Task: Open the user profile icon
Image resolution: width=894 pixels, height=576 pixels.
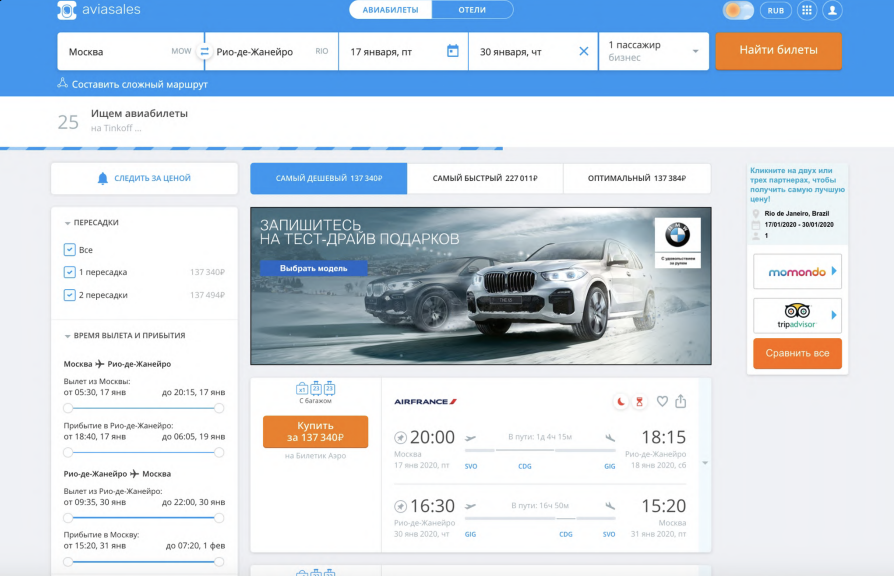Action: tap(831, 10)
